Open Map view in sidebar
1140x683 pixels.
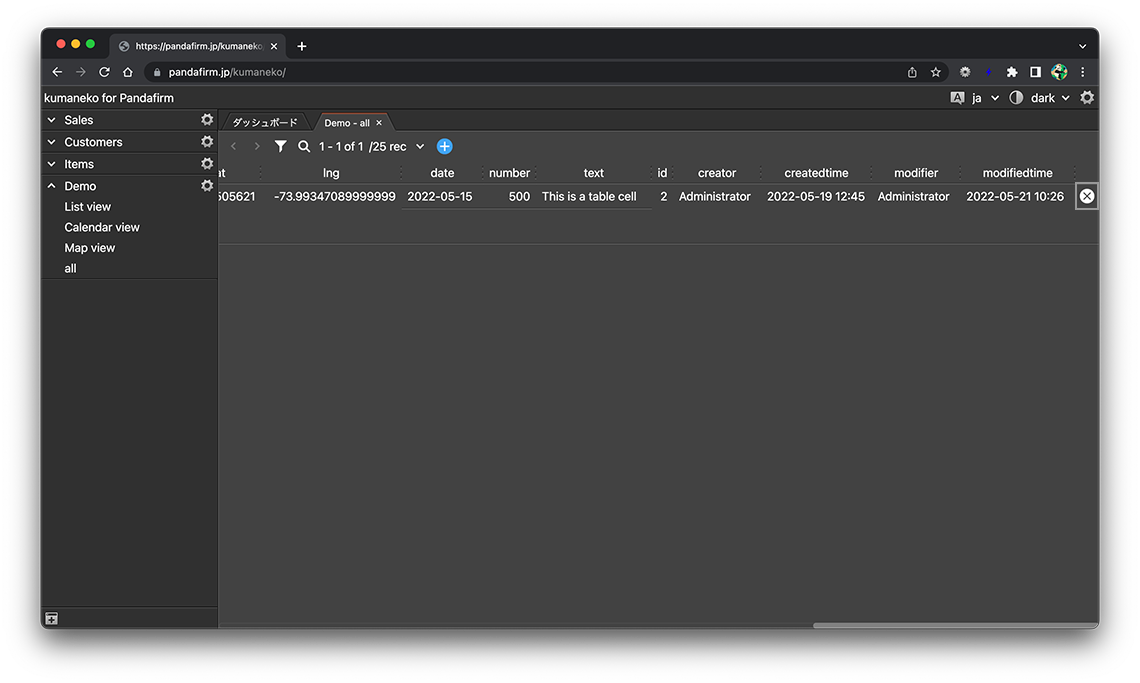[90, 248]
